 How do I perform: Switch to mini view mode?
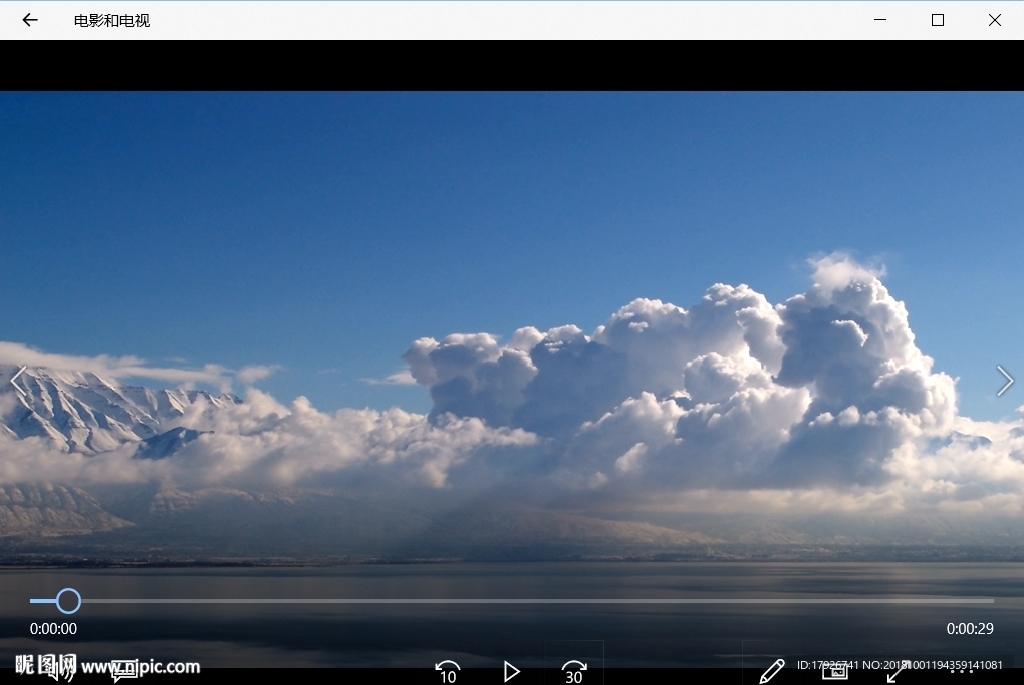coord(835,670)
